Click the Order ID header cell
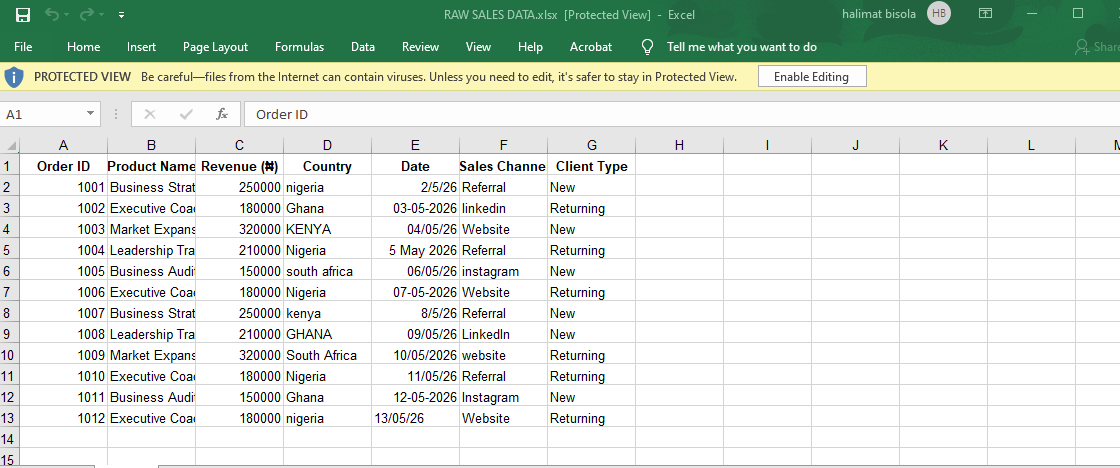 tap(64, 166)
